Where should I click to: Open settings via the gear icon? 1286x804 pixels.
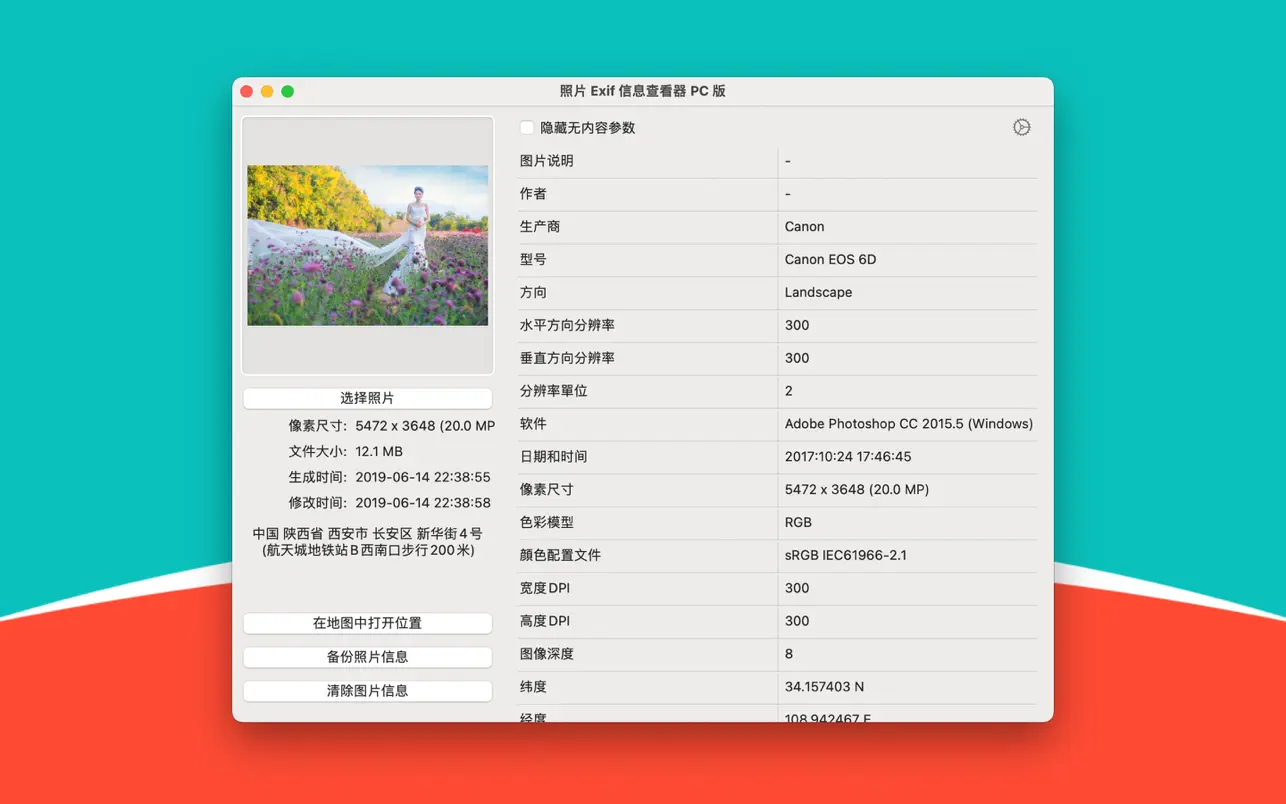1021,127
